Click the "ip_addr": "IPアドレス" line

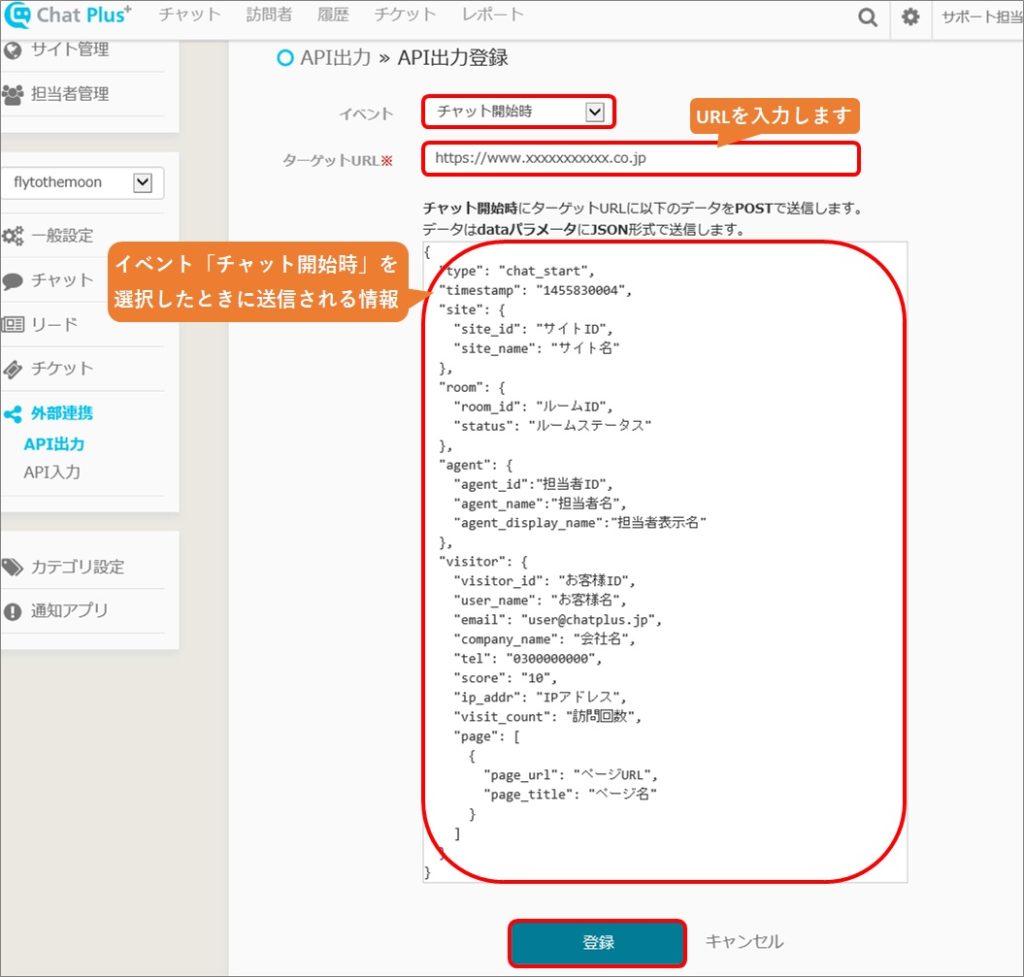click(541, 697)
